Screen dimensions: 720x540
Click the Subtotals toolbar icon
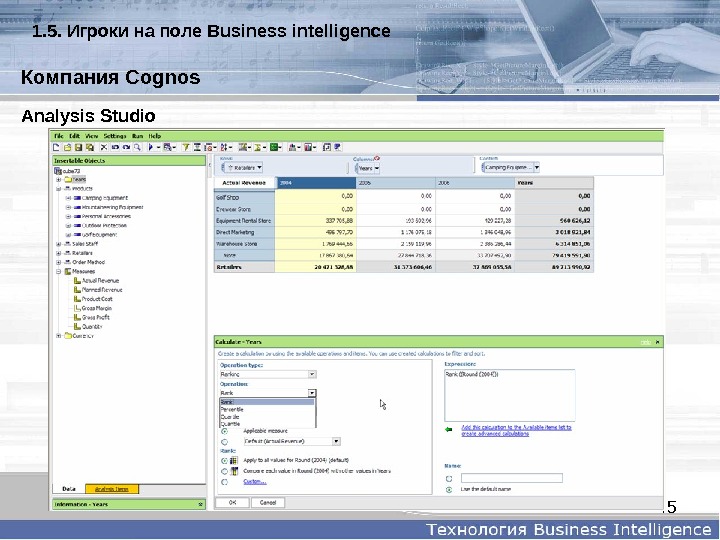click(x=243, y=147)
